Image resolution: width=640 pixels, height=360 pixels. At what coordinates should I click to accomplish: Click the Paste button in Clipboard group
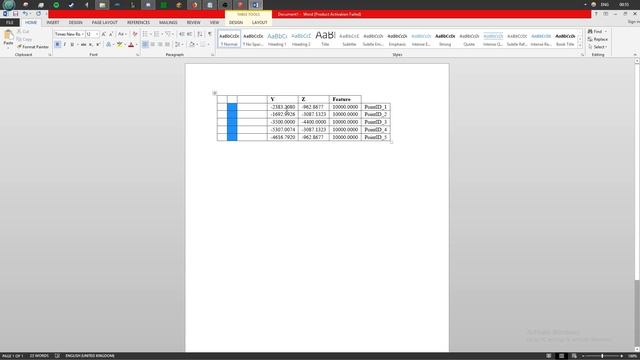pos(8,38)
